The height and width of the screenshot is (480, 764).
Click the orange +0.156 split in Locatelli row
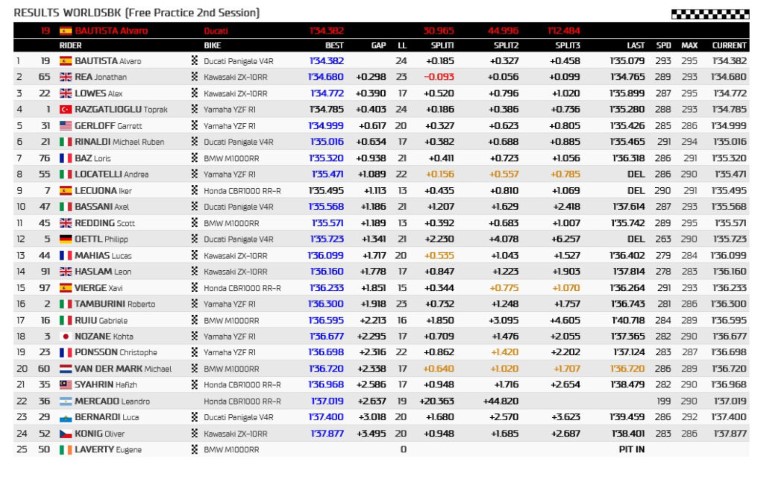pos(440,174)
